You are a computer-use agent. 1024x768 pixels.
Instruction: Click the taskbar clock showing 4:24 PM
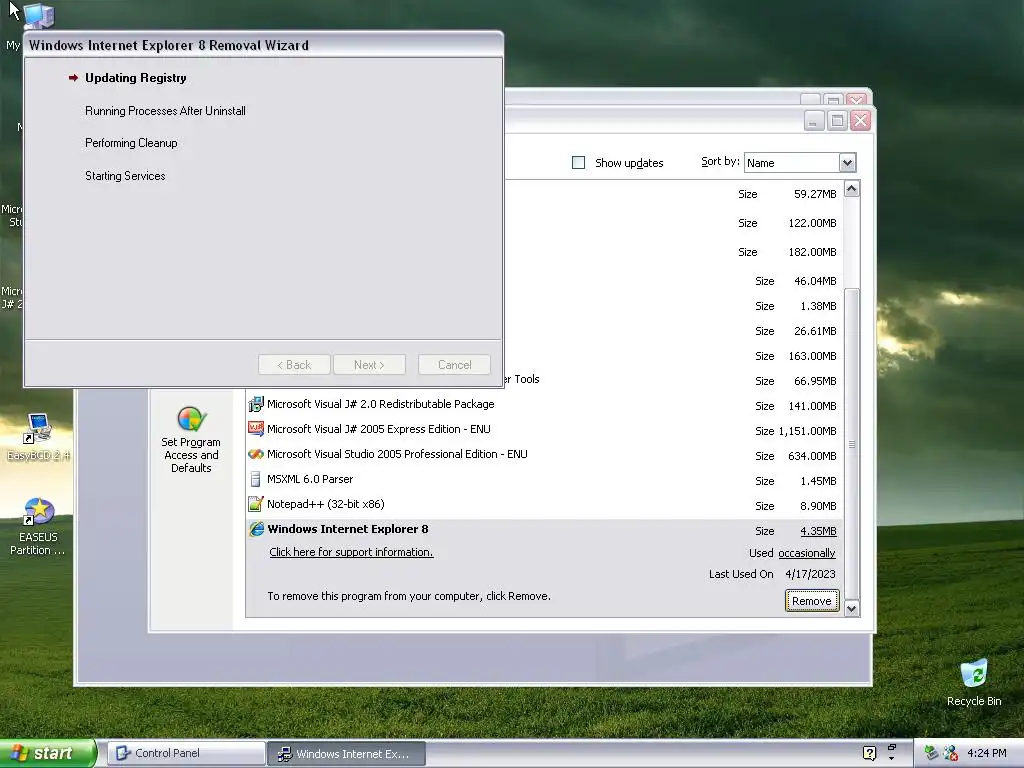[986, 753]
